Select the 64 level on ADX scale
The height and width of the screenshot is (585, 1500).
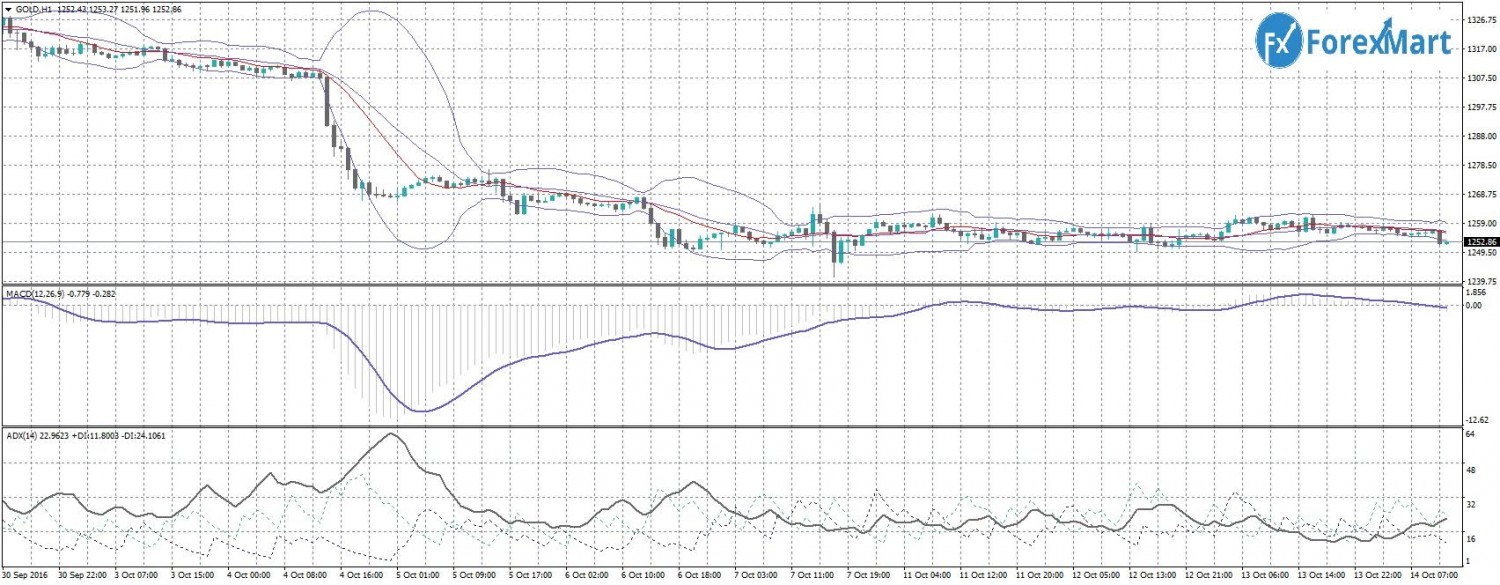pyautogui.click(x=1470, y=437)
